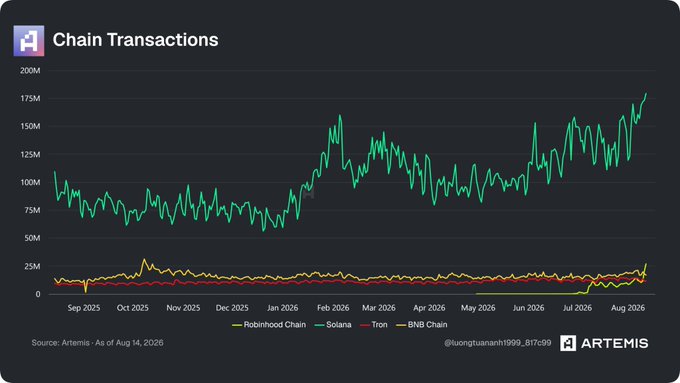The image size is (680, 383).
Task: Select the 'Chain Transactions' chart title
Action: click(135, 40)
